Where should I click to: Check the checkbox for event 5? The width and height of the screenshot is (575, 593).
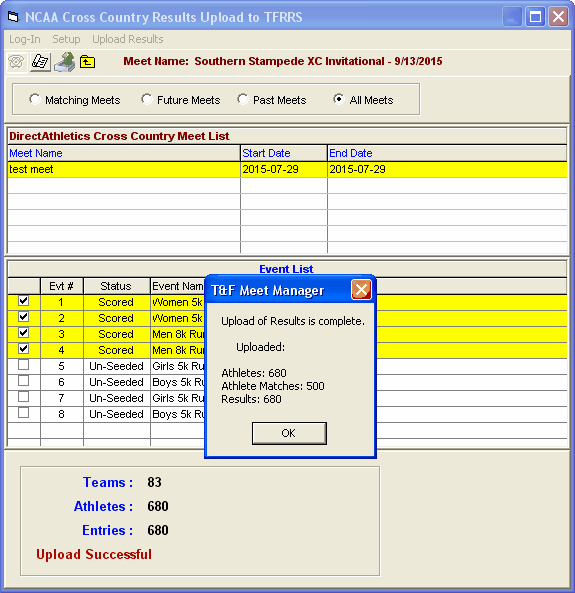click(x=23, y=365)
